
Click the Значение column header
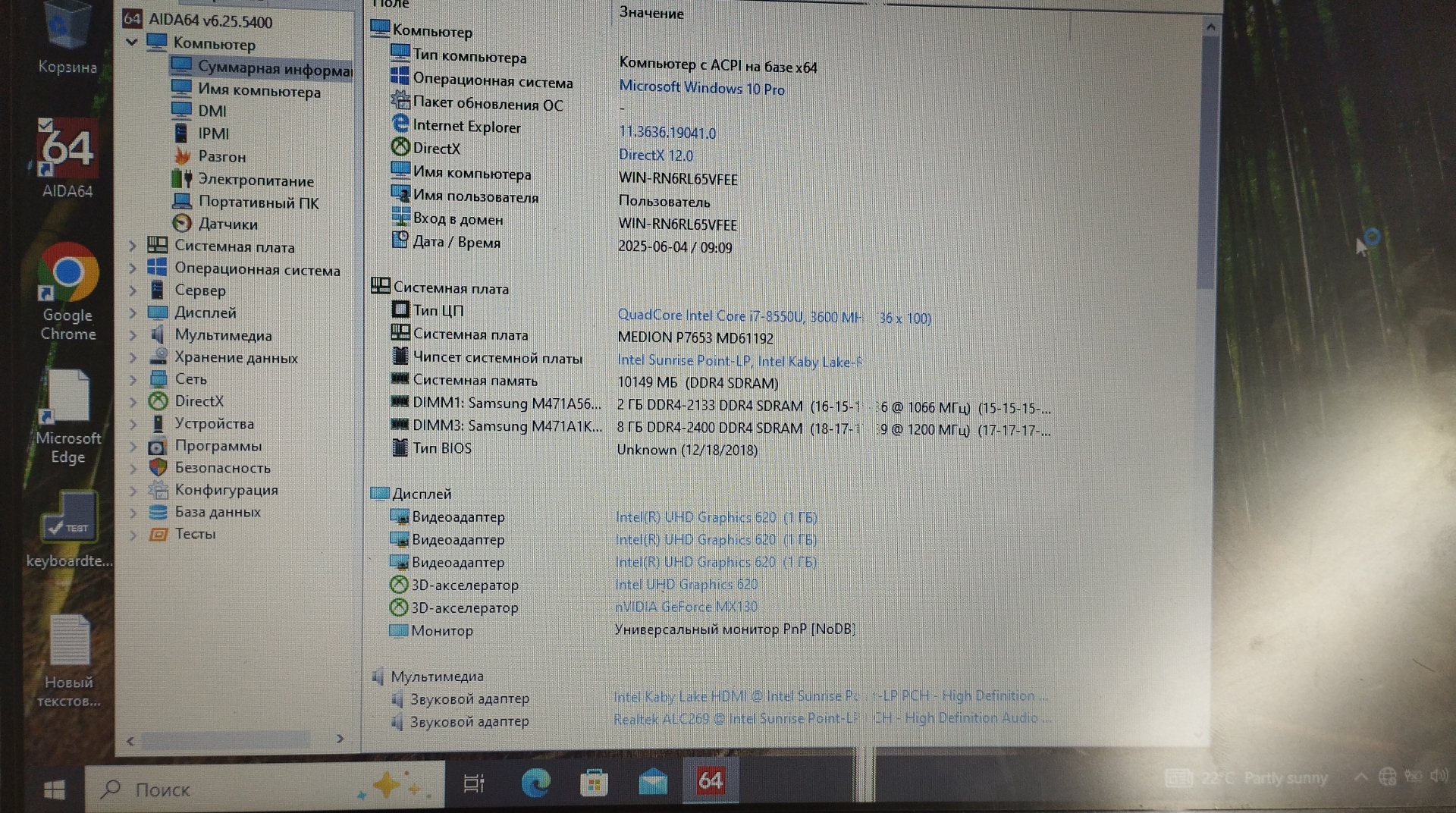[x=651, y=13]
